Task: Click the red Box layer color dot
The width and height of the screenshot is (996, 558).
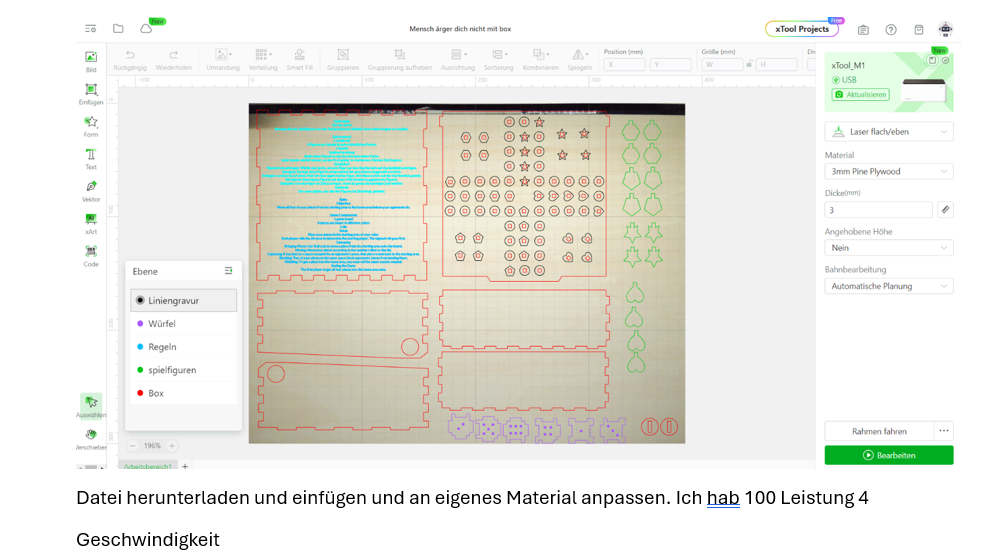Action: coord(140,393)
